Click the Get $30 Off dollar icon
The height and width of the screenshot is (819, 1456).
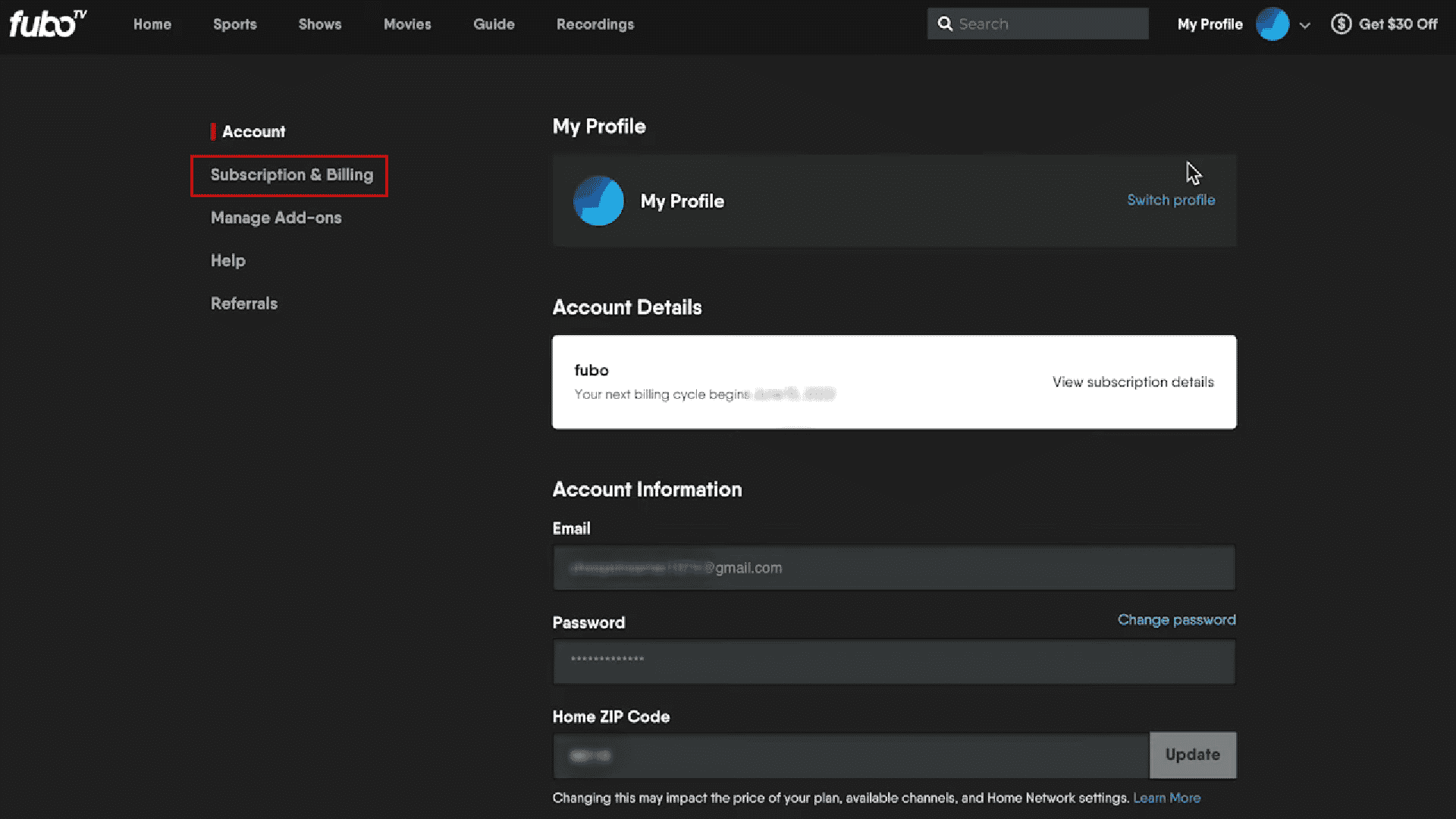[x=1342, y=24]
